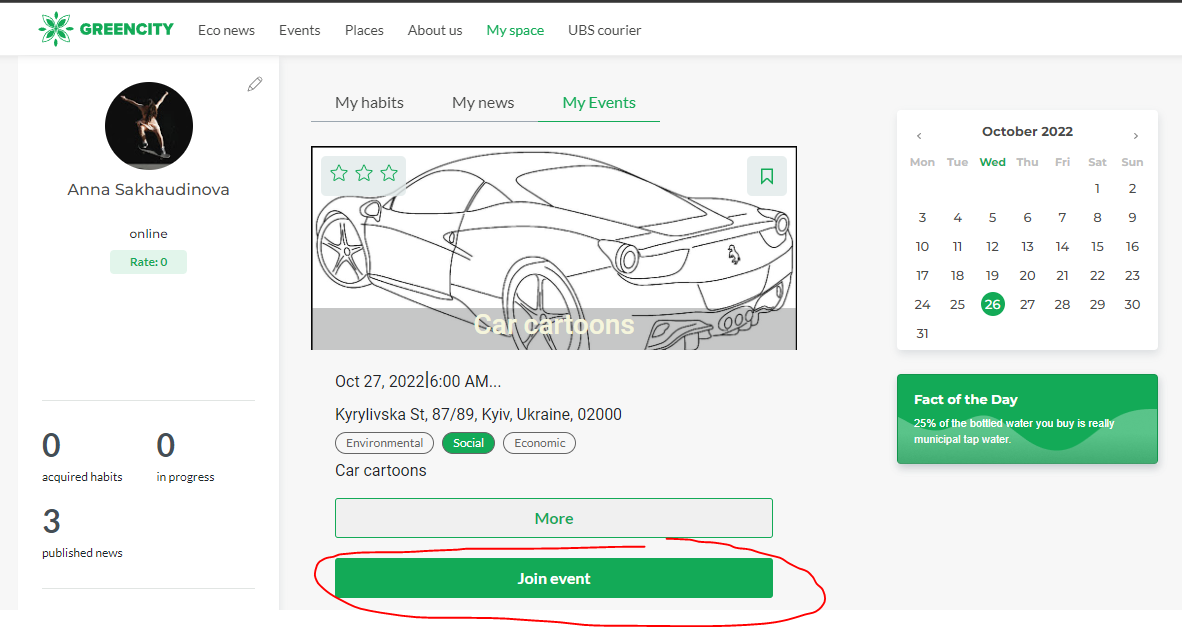
Task: Select date 26 on the calendar
Action: tap(992, 304)
